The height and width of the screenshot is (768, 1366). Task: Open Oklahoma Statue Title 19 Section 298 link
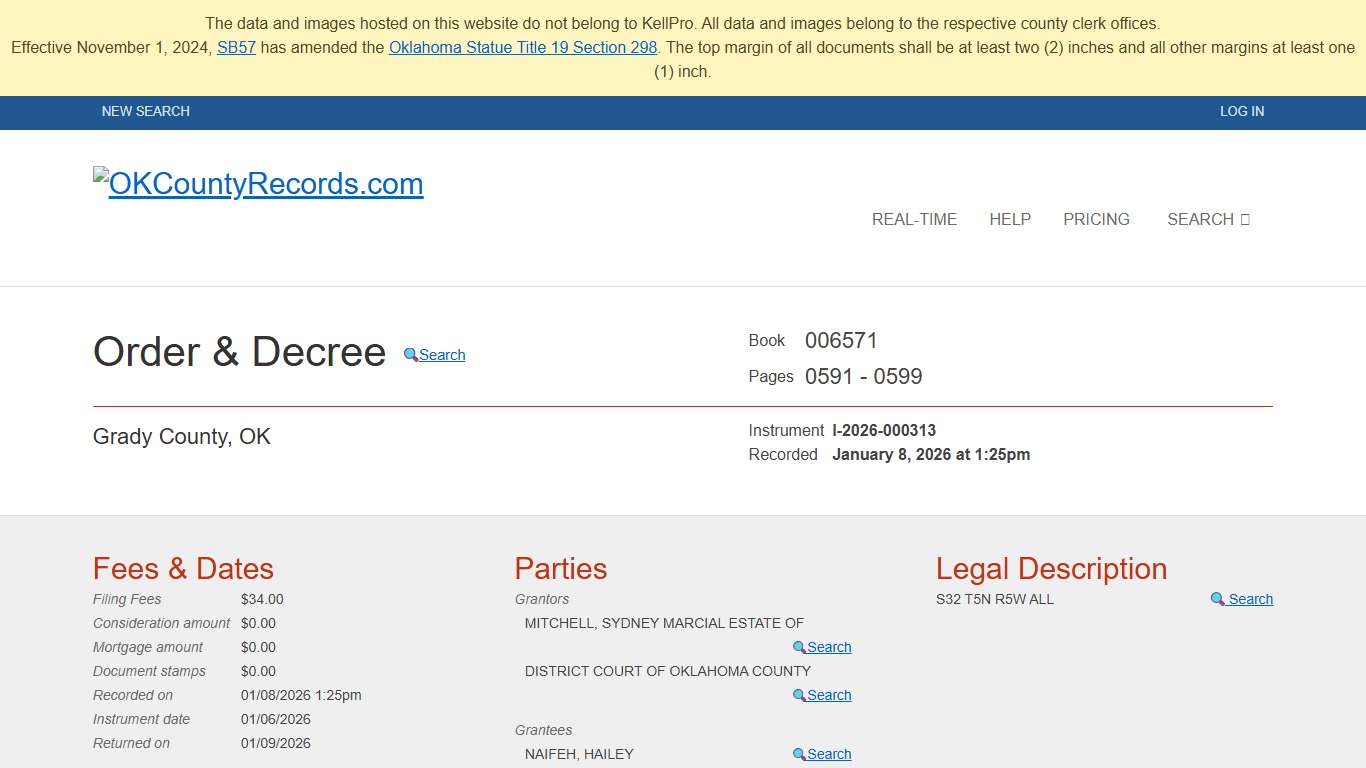tap(523, 47)
